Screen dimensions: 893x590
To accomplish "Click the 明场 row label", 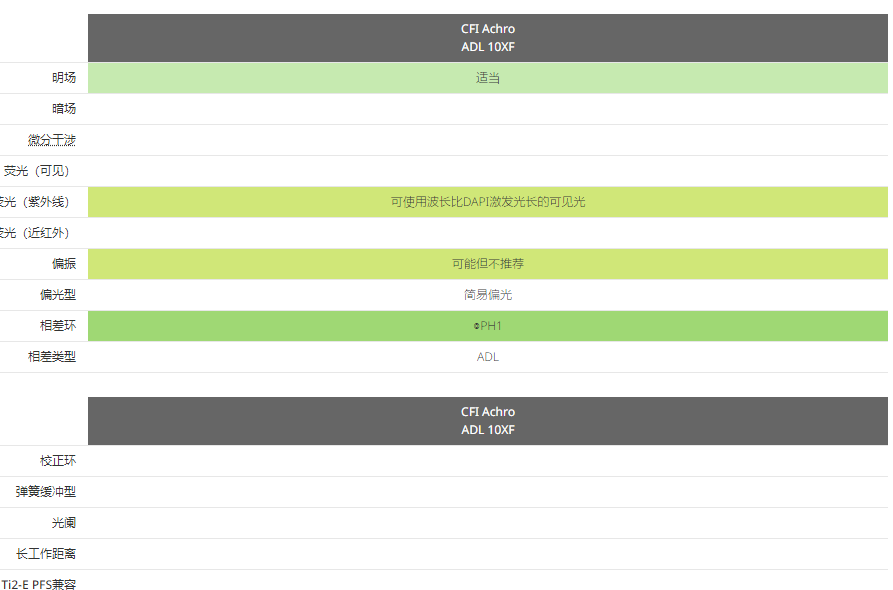I will (63, 78).
